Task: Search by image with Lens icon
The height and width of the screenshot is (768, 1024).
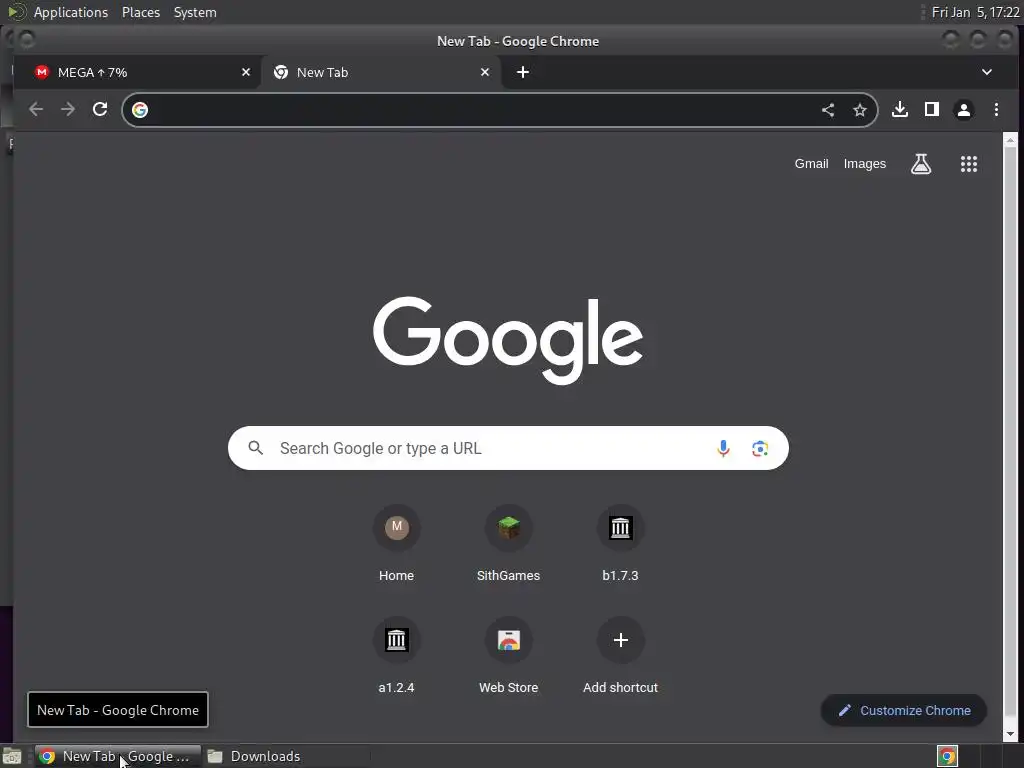Action: (x=760, y=449)
